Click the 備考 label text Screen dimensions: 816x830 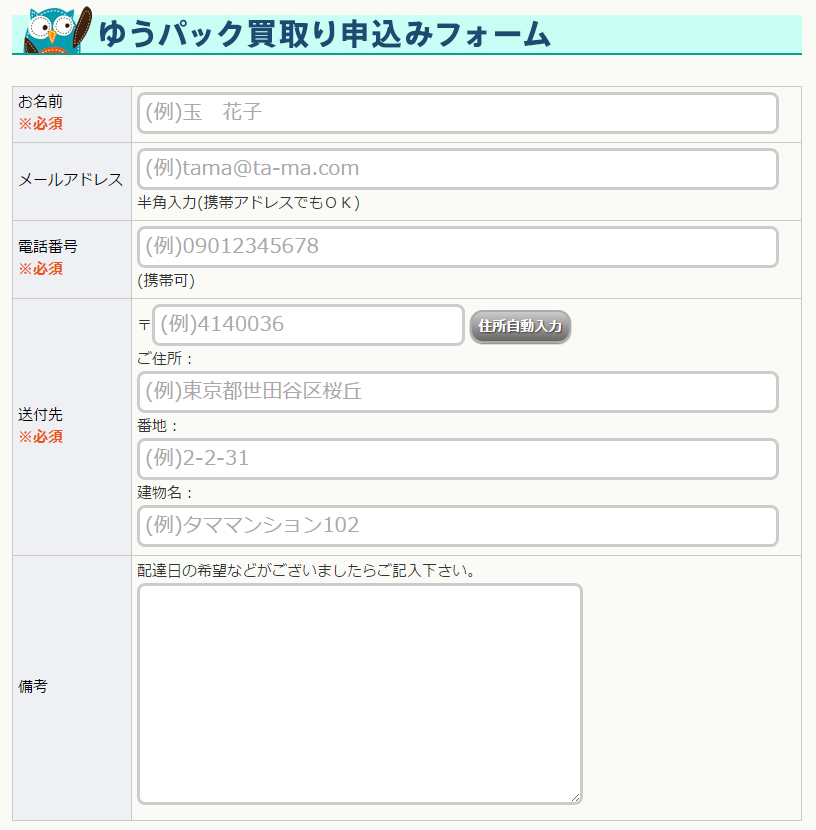[33, 687]
